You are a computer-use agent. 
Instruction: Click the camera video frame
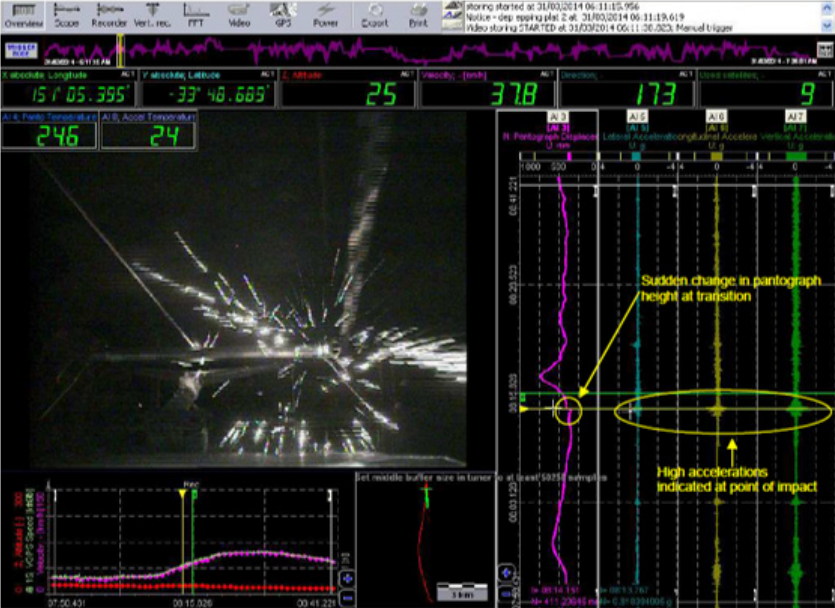coord(250,300)
